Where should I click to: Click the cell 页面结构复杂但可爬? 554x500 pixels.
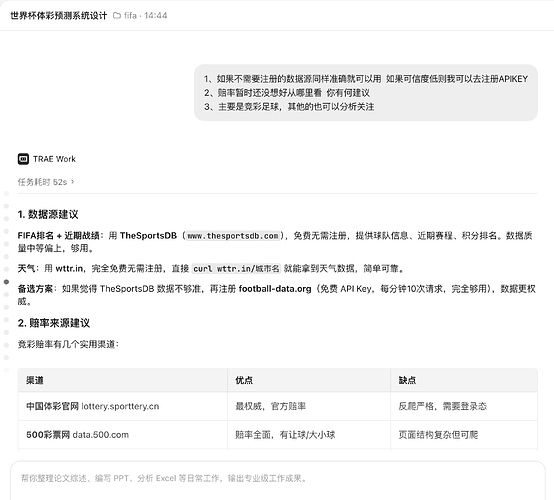click(464, 435)
